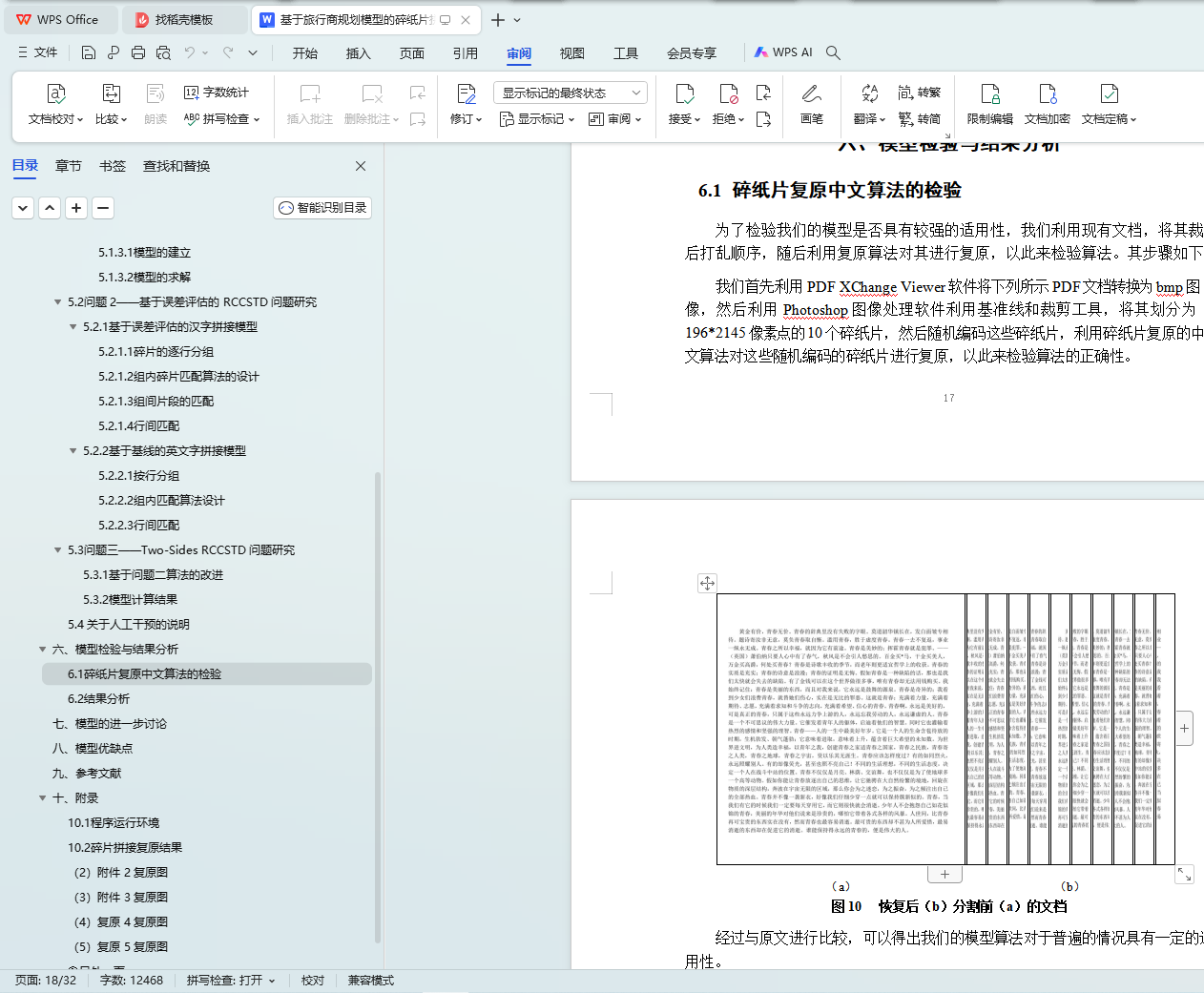Click the 修订 track changes icon

coord(466,93)
